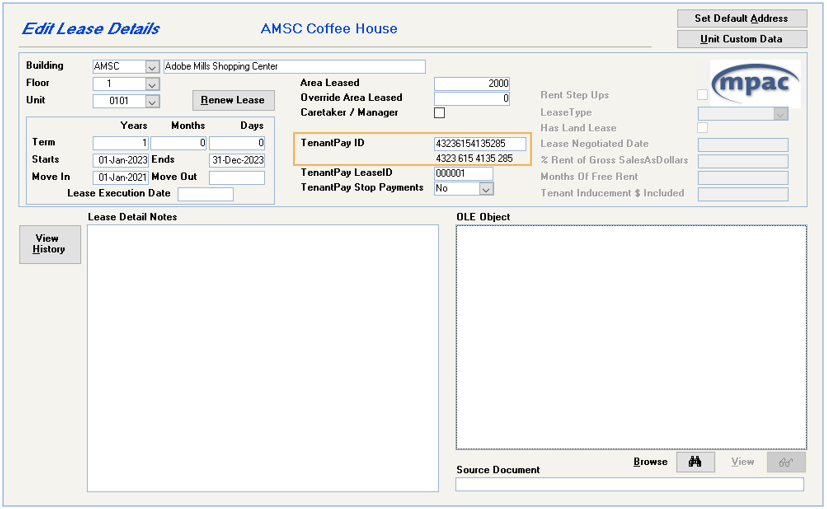
Task: Open the Floor dropdown arrow
Action: click(152, 84)
